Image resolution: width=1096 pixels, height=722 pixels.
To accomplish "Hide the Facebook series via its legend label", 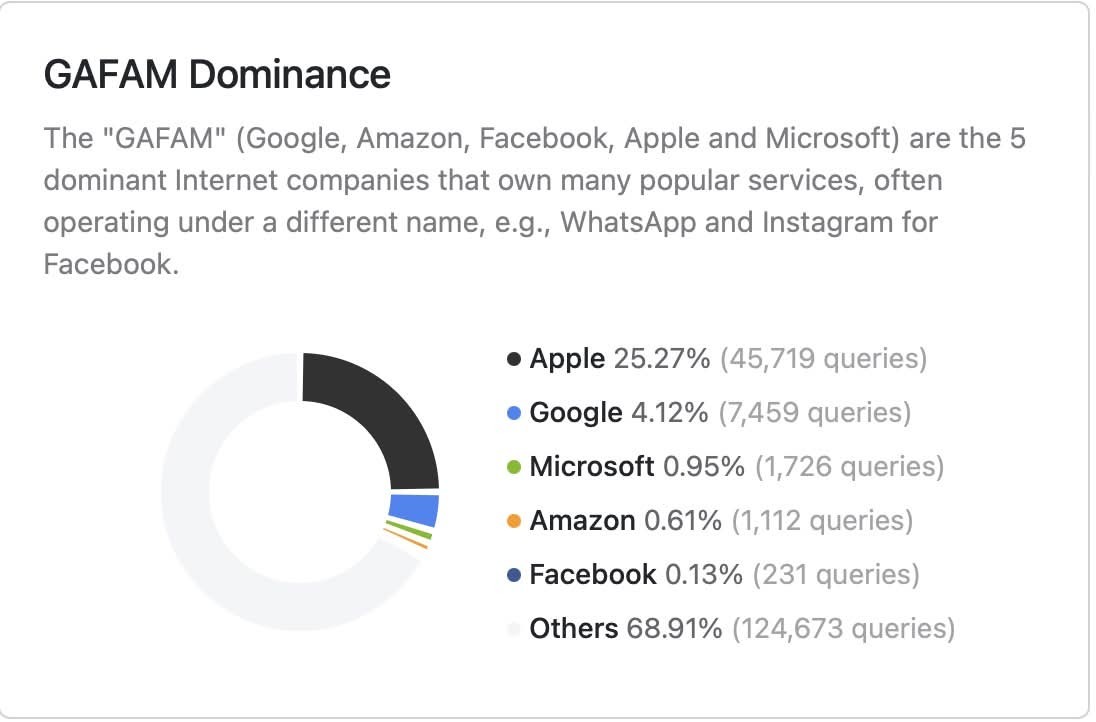I will 592,574.
